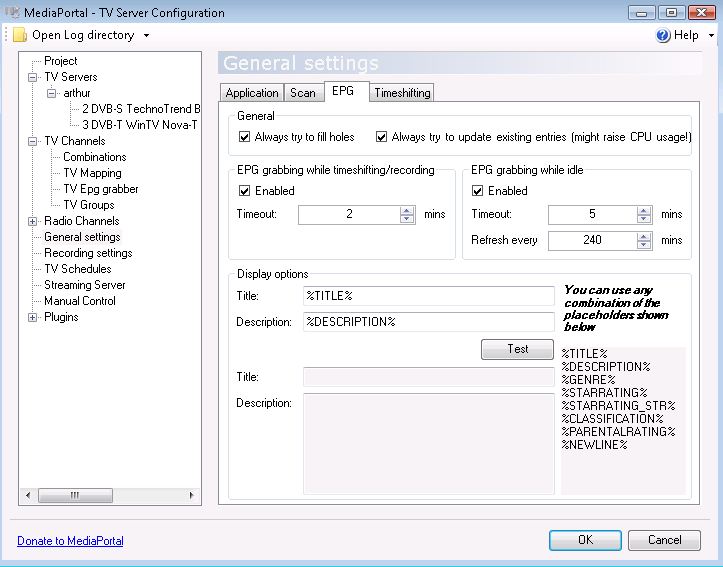Switch to the Timeshifting tab
Viewport: 723px width, 567px height.
[x=402, y=93]
